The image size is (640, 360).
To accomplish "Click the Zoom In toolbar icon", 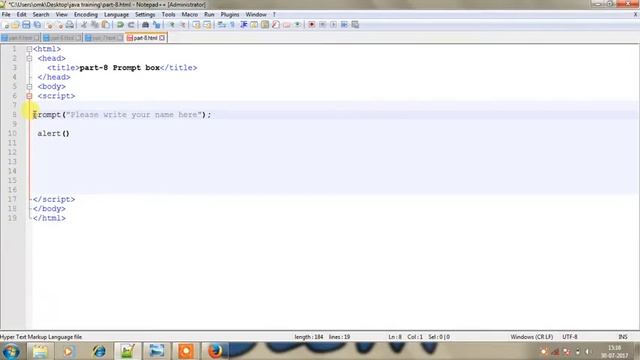I will coord(171,25).
